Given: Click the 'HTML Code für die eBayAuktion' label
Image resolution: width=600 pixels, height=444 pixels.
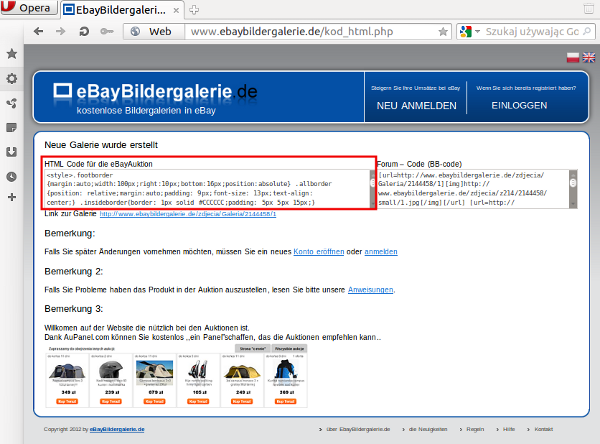Looking at the screenshot, I should (98, 164).
